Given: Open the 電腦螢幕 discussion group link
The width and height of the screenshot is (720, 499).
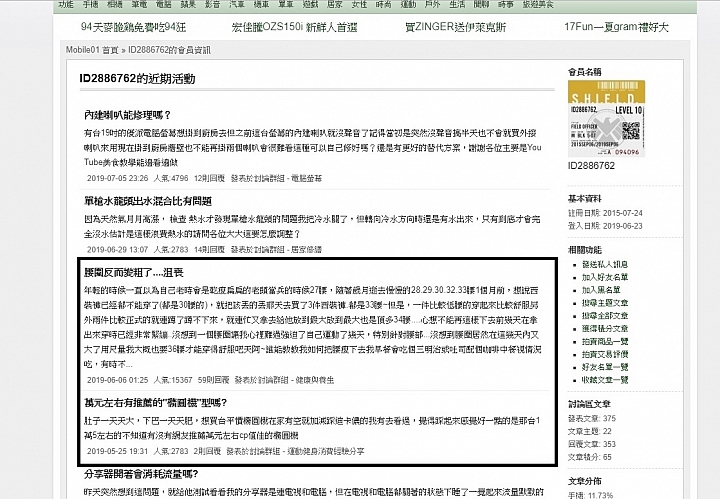Looking at the screenshot, I should tap(307, 178).
